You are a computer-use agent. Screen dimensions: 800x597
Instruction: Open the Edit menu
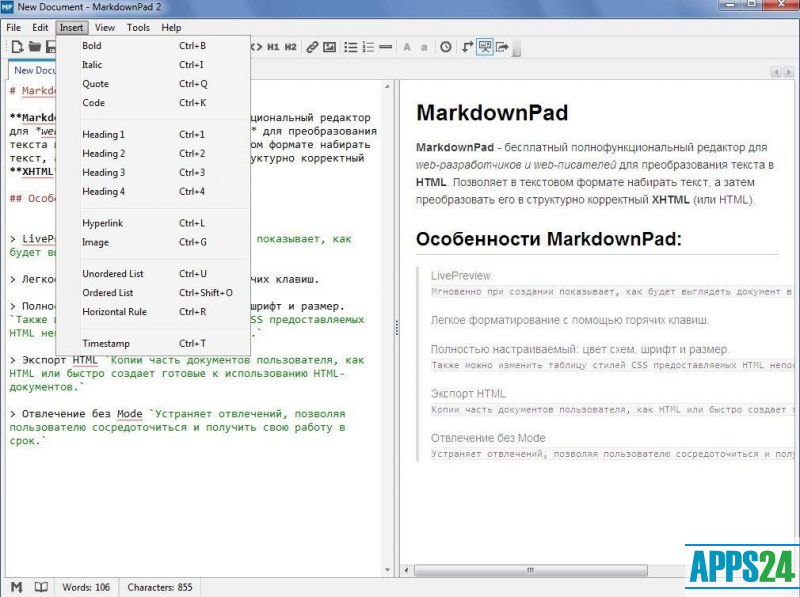click(40, 28)
